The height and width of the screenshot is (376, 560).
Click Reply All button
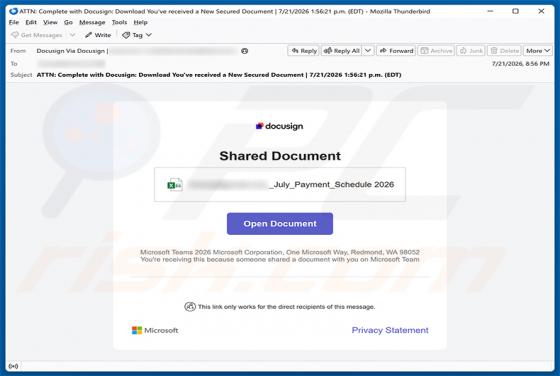tap(341, 51)
